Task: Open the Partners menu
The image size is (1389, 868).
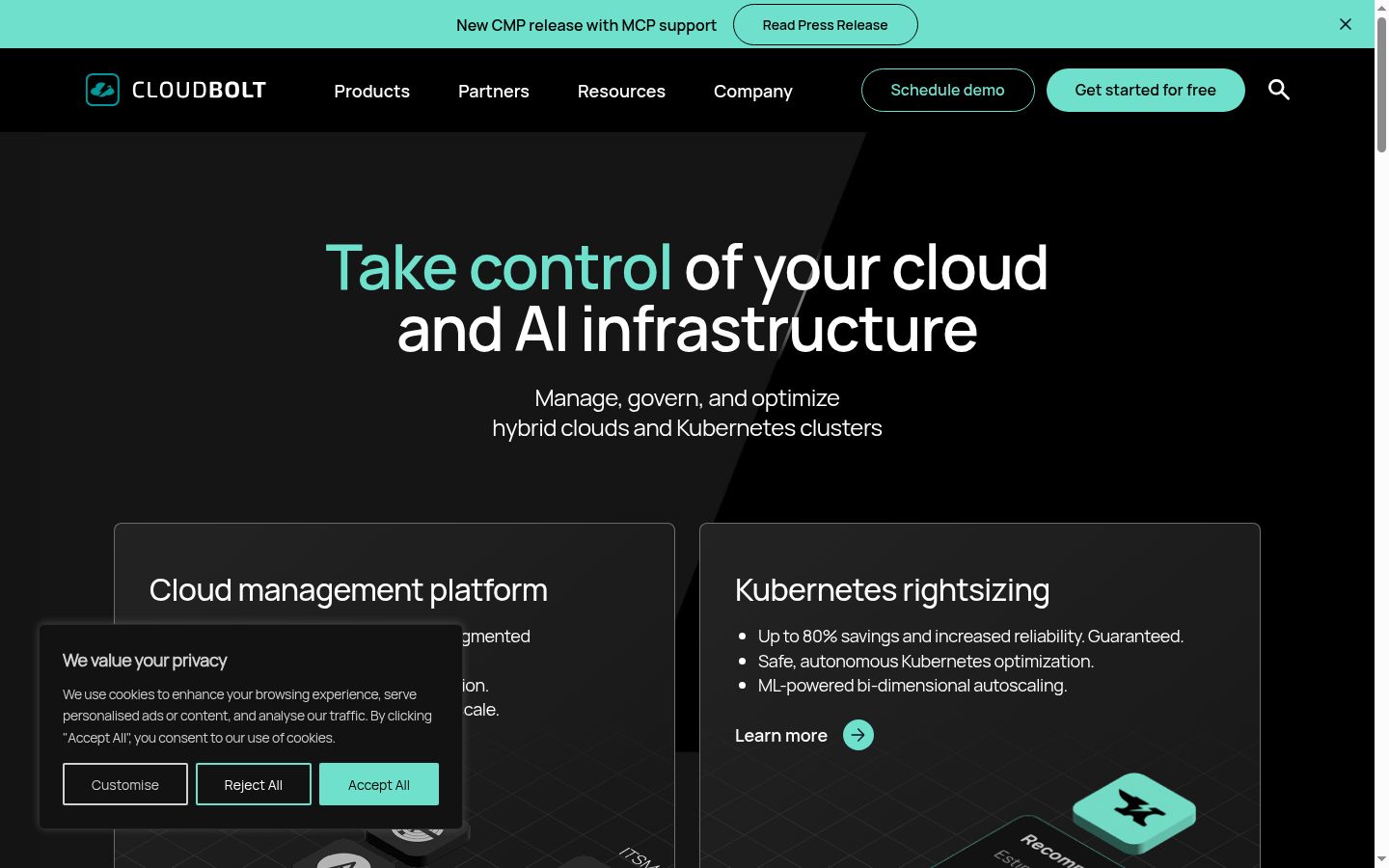Action: [494, 91]
